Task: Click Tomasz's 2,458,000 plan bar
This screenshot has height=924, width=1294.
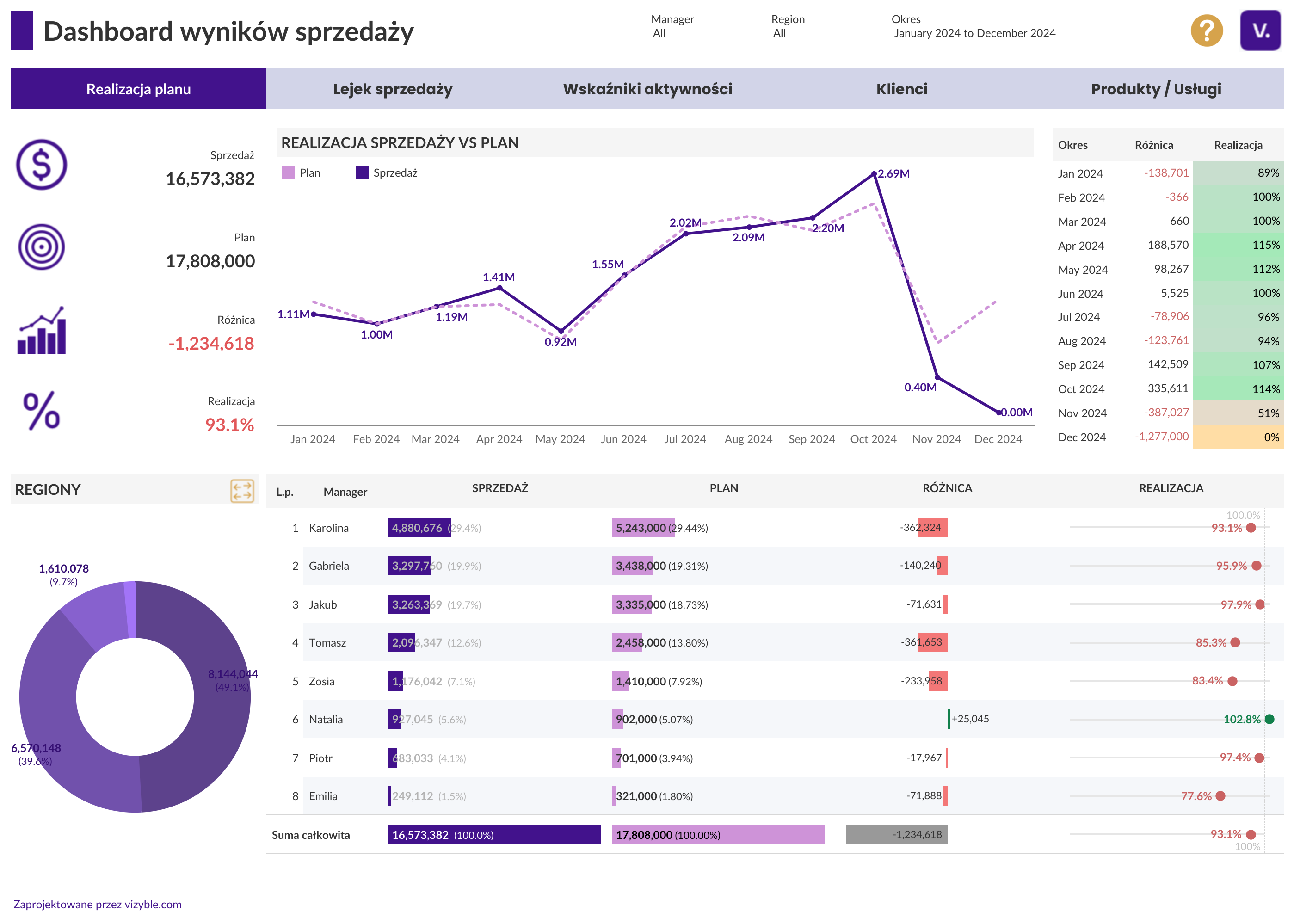Action: 627,642
